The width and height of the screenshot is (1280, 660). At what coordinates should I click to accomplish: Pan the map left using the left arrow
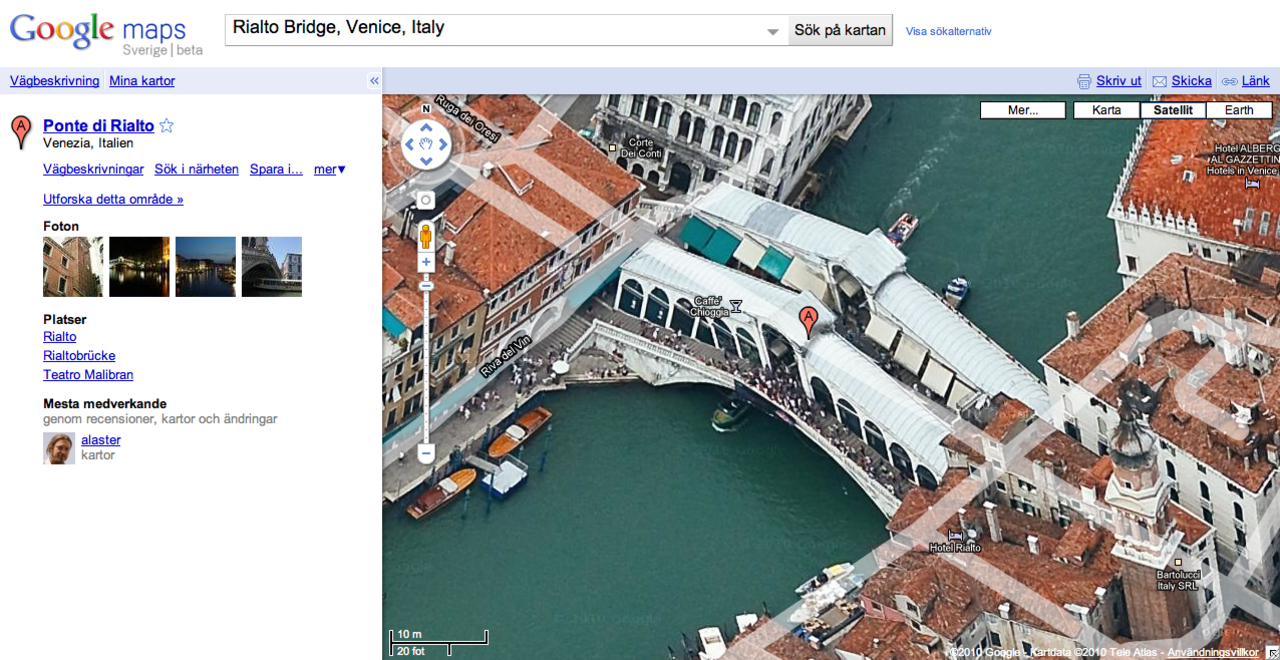click(409, 144)
